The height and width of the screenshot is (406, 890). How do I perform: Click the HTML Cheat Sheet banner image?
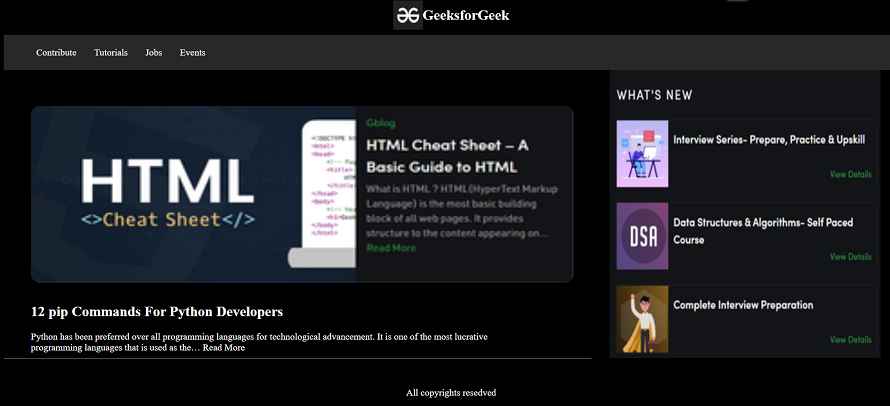point(193,194)
